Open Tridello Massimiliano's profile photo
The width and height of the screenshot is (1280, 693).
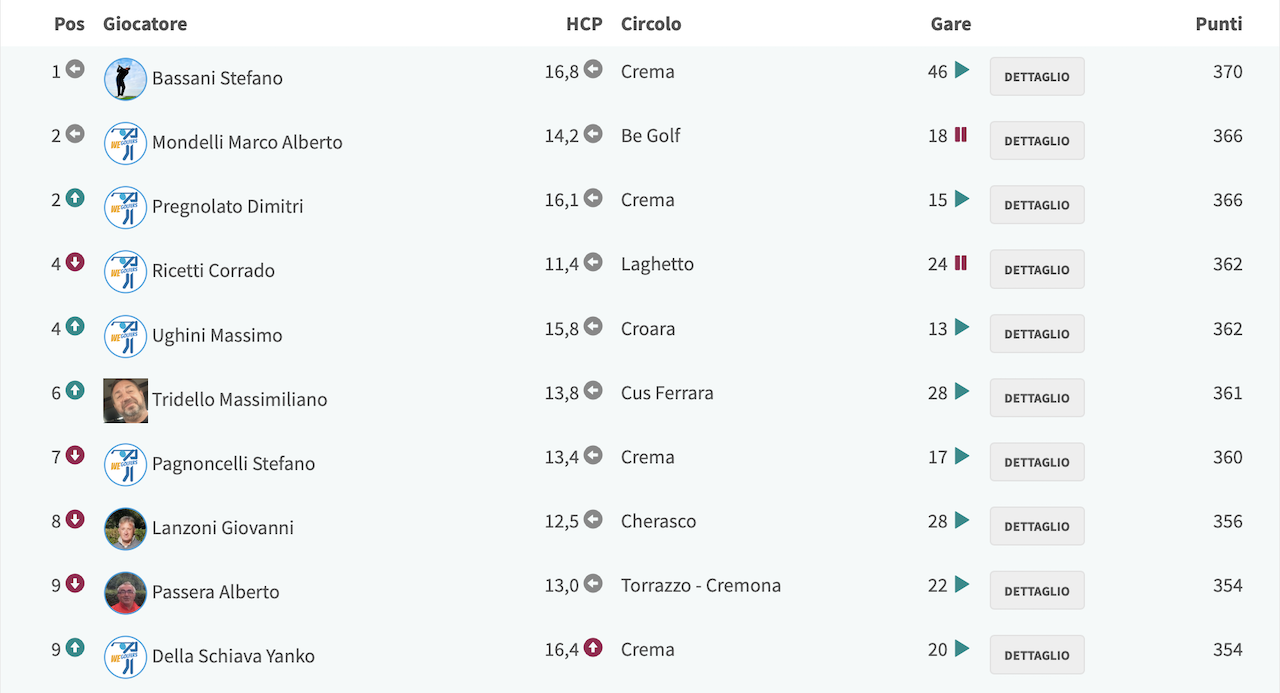tap(125, 400)
